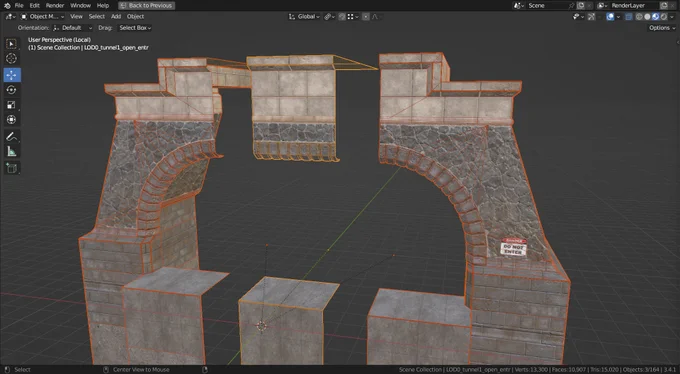Screen dimensions: 680x374
Task: Open the Options dropdown
Action: click(662, 28)
